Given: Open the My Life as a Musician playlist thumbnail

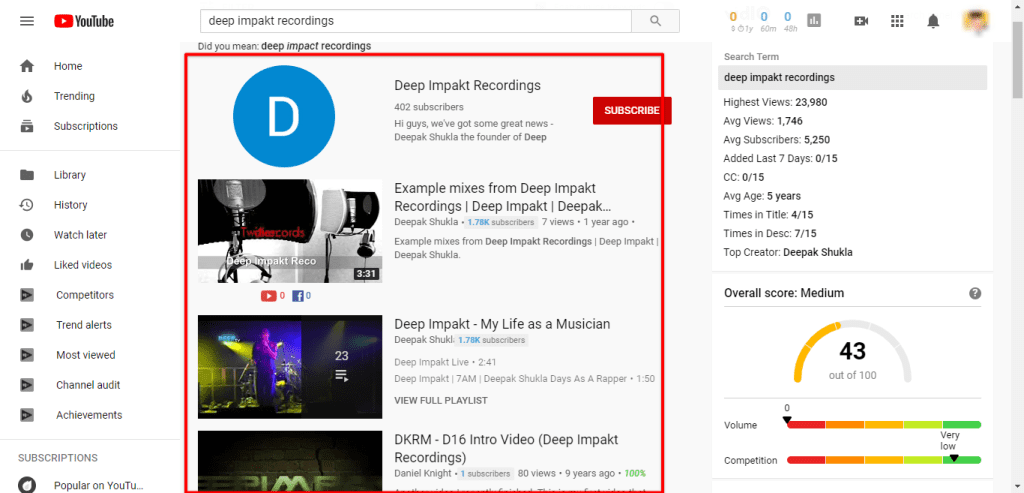Looking at the screenshot, I should coord(290,367).
